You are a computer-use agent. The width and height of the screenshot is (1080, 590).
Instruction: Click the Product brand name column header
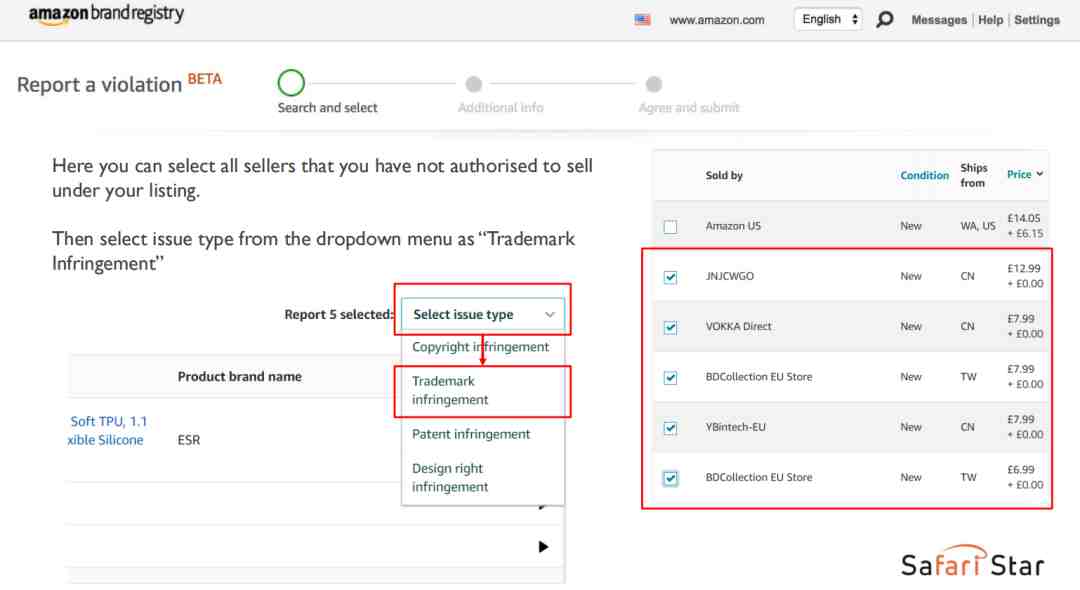pos(240,377)
